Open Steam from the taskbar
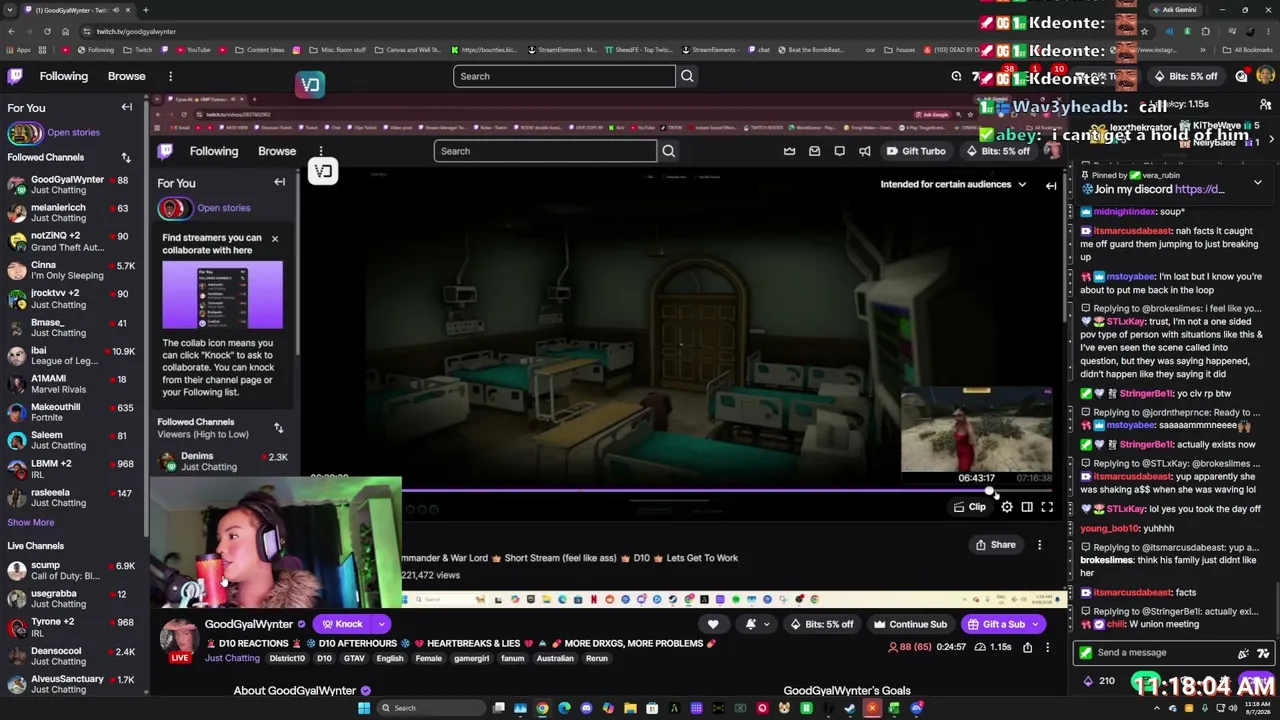1280x720 pixels. tap(850, 708)
